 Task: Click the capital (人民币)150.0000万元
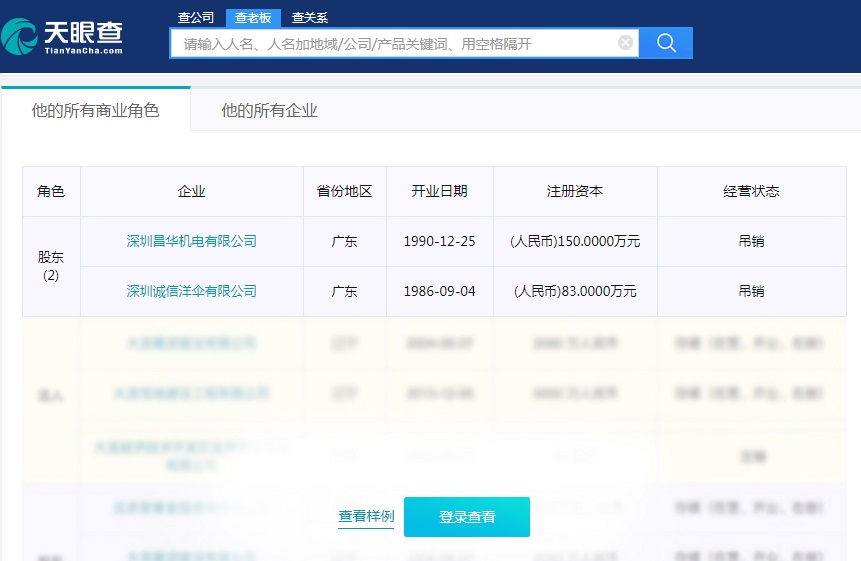[575, 241]
